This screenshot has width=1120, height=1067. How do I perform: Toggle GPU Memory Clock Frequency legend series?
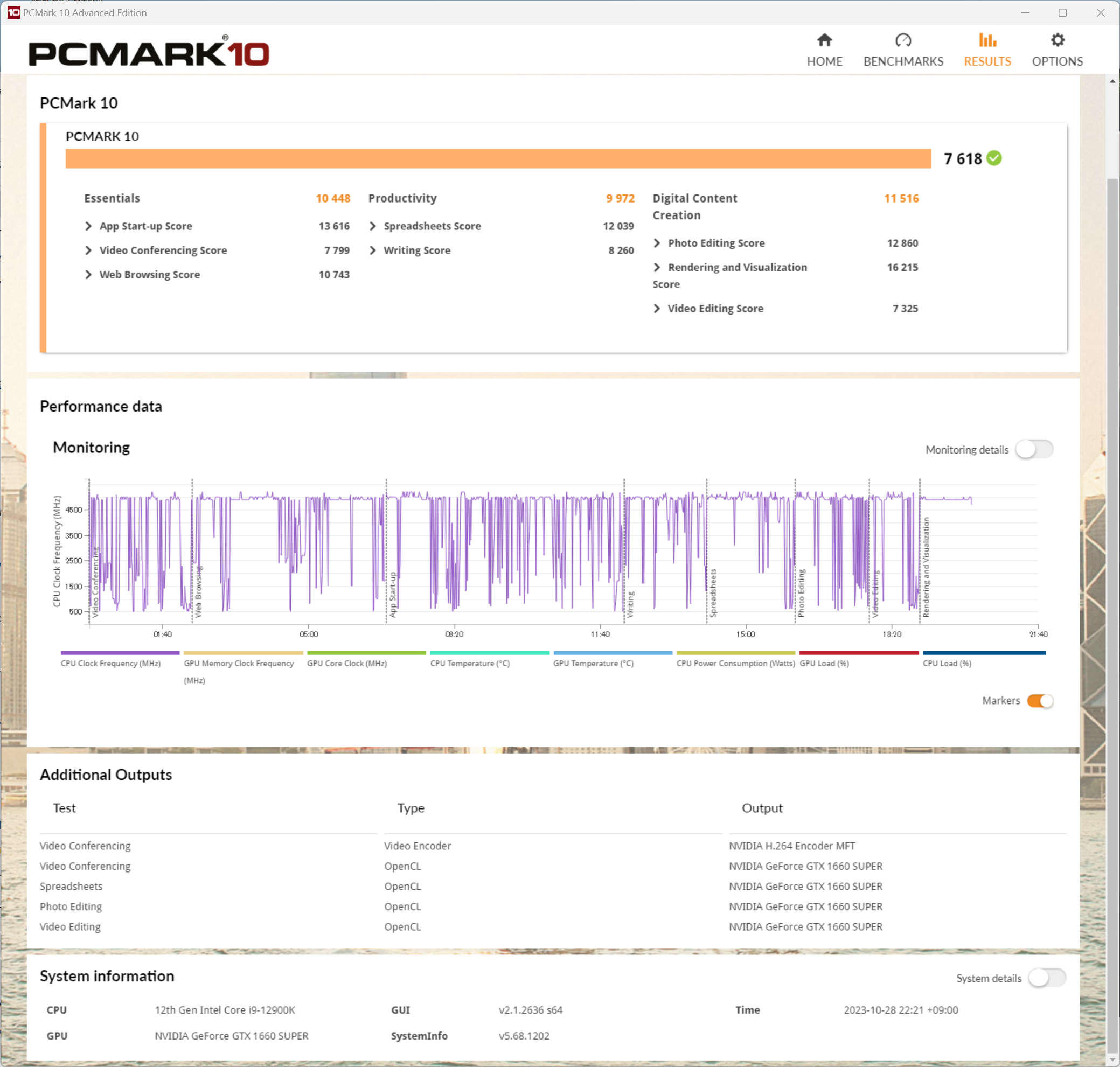click(243, 668)
